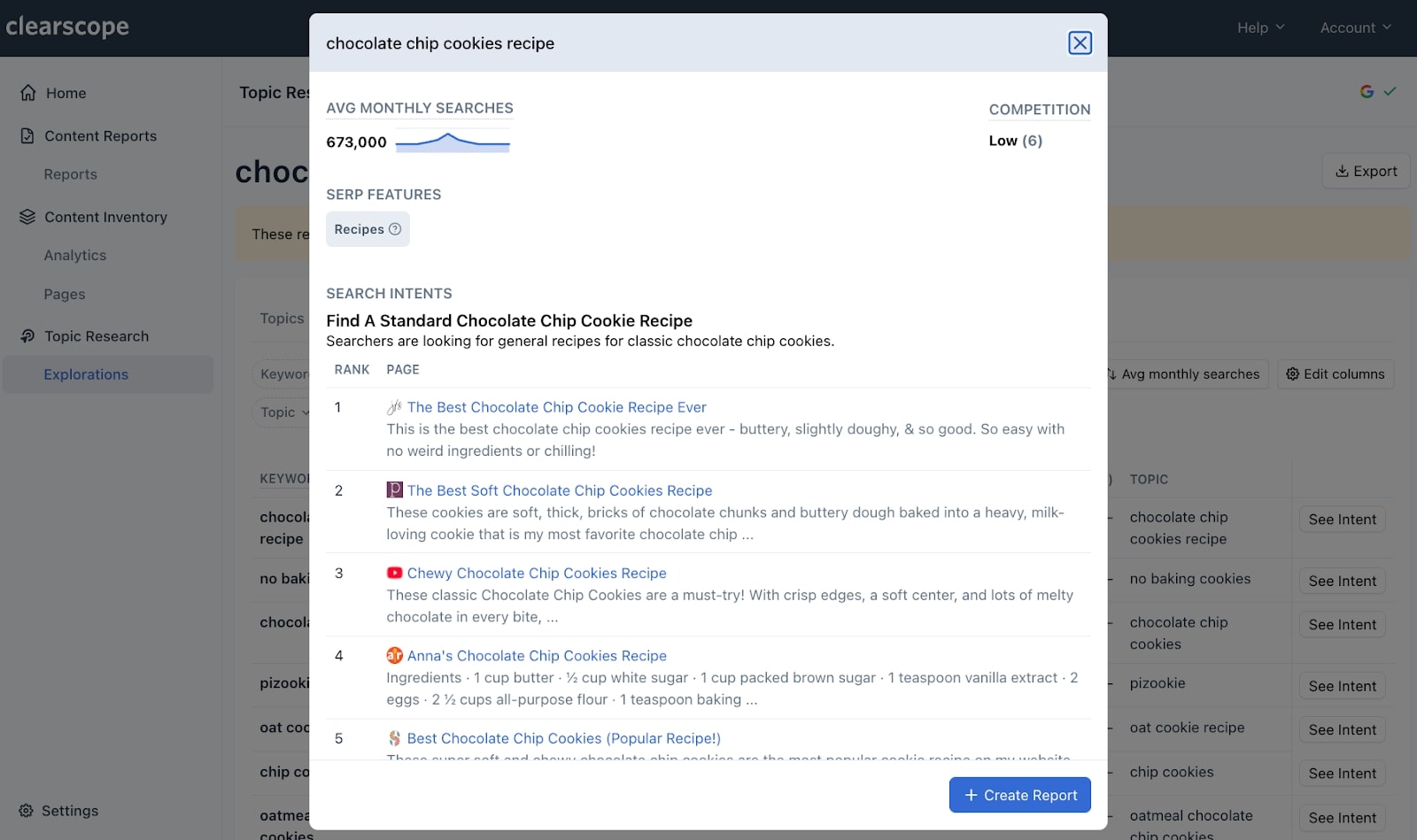Click the Edit columns button
The image size is (1417, 840).
[1335, 374]
